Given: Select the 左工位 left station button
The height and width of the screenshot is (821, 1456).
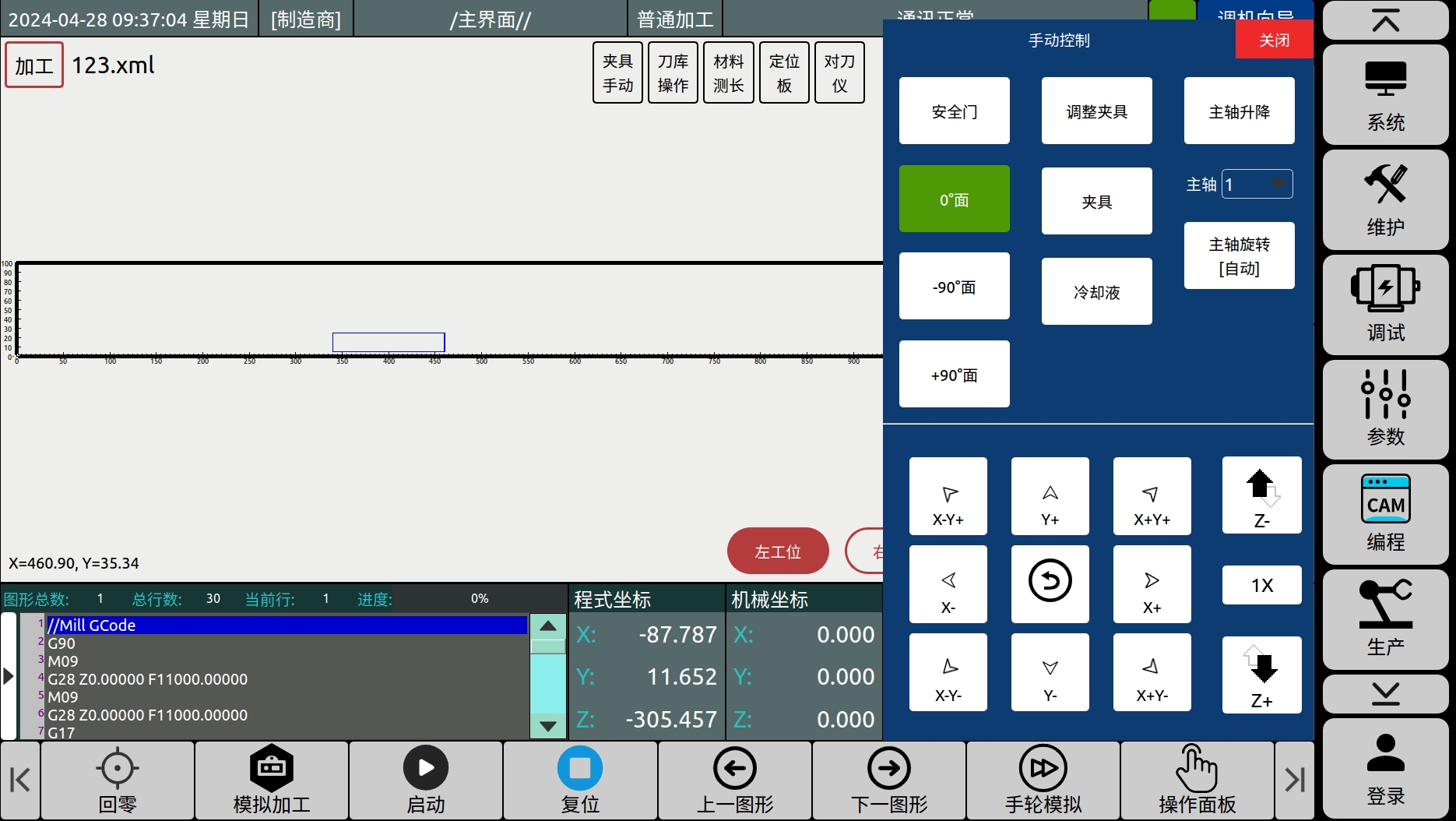Looking at the screenshot, I should point(777,551).
